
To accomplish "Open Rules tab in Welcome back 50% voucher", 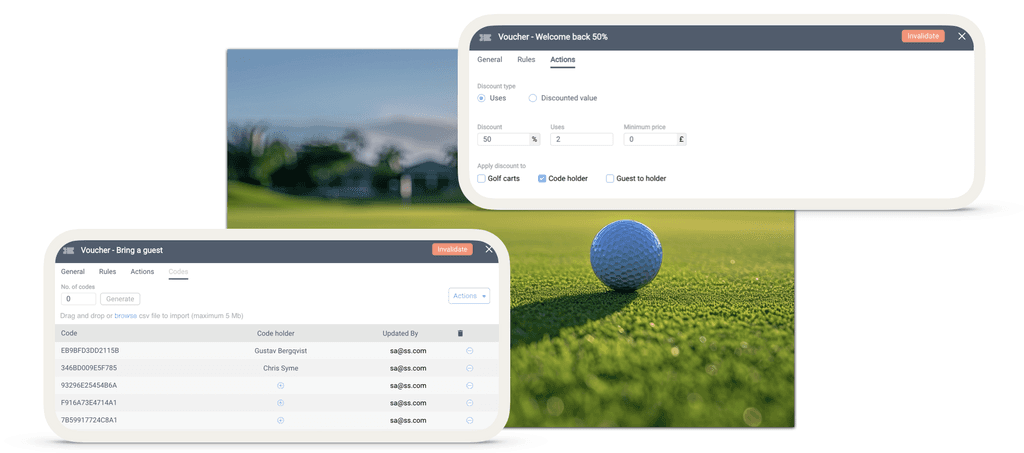I will [x=526, y=59].
